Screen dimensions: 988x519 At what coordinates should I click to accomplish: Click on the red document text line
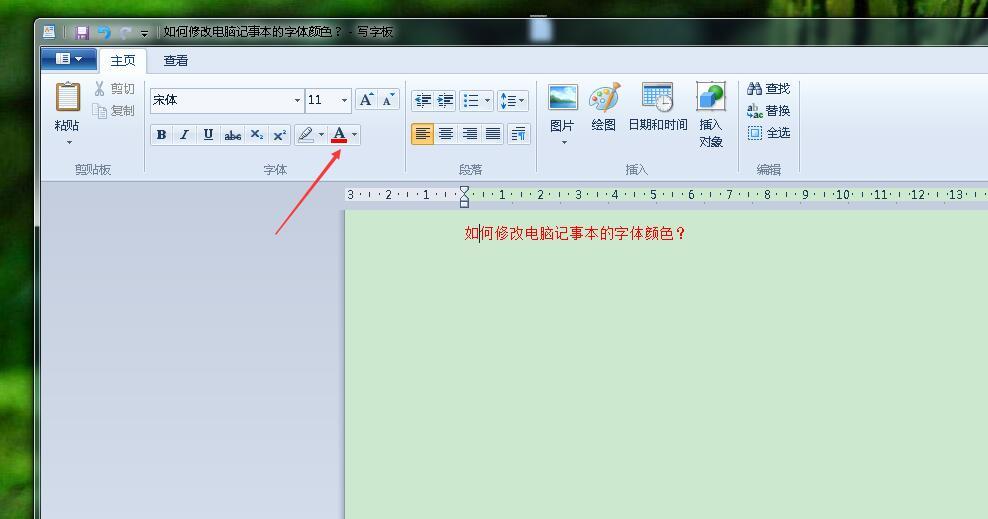pos(575,234)
